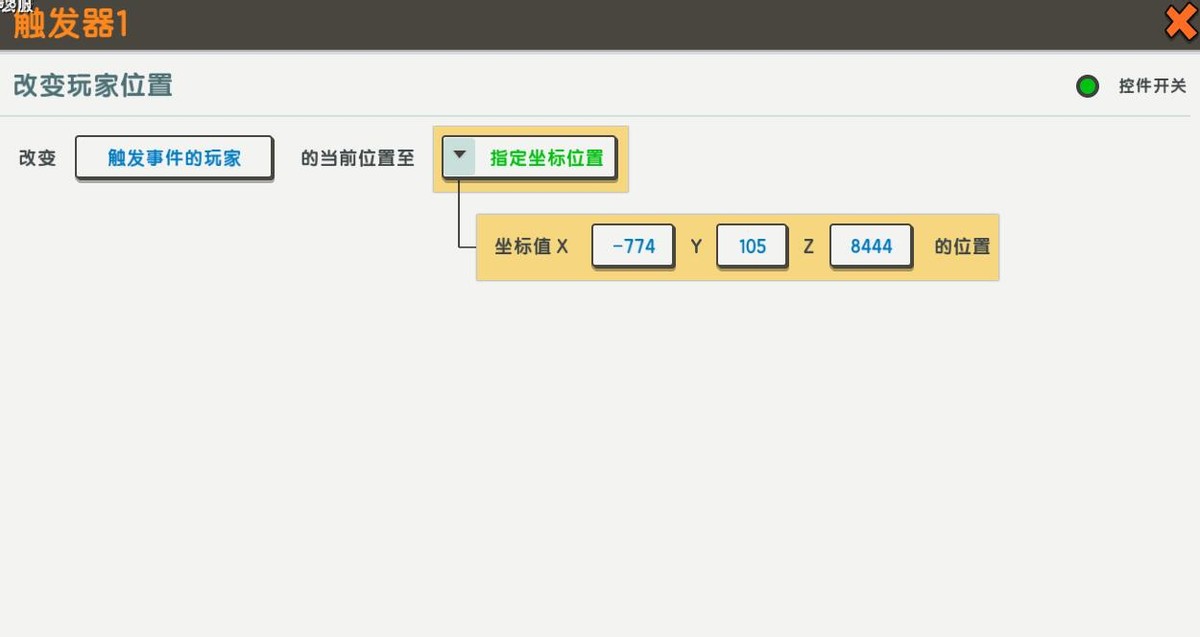The height and width of the screenshot is (637, 1200).
Task: Click the 的位置 text after Z field
Action: click(x=962, y=246)
